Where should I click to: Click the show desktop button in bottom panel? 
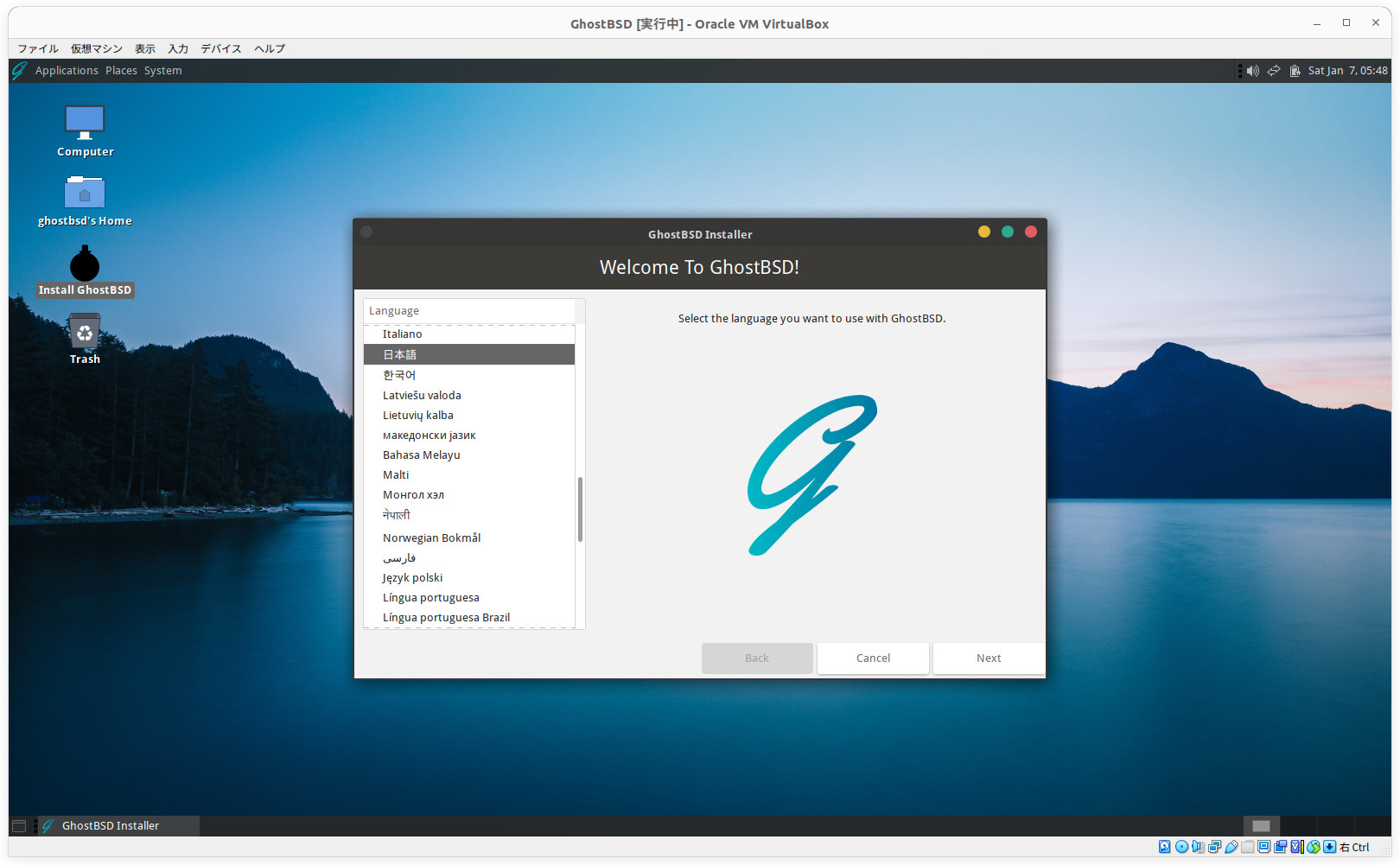[x=19, y=826]
